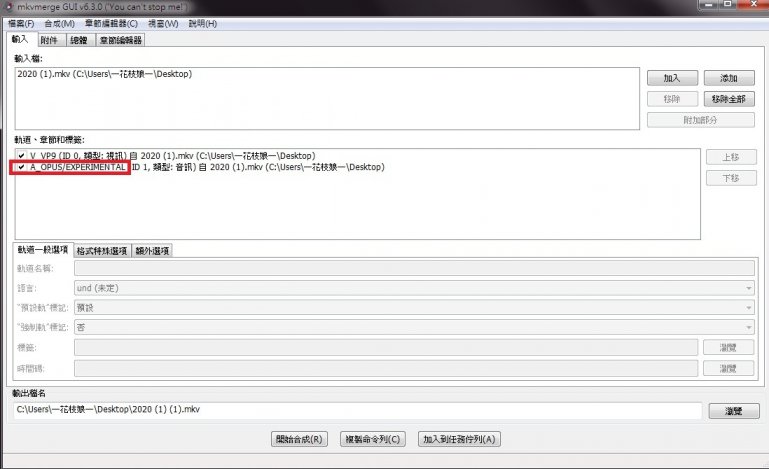Click 瀏覽 next to output filename
The image size is (769, 469).
click(728, 411)
